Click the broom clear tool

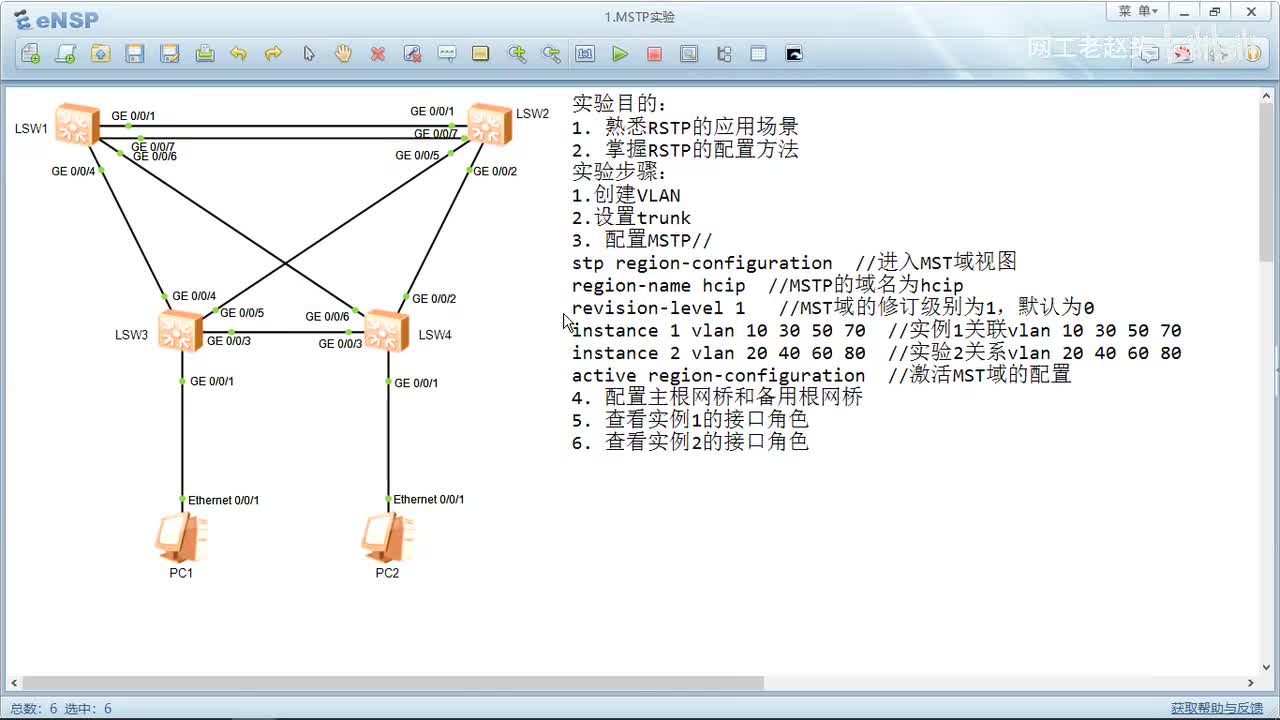click(x=412, y=54)
